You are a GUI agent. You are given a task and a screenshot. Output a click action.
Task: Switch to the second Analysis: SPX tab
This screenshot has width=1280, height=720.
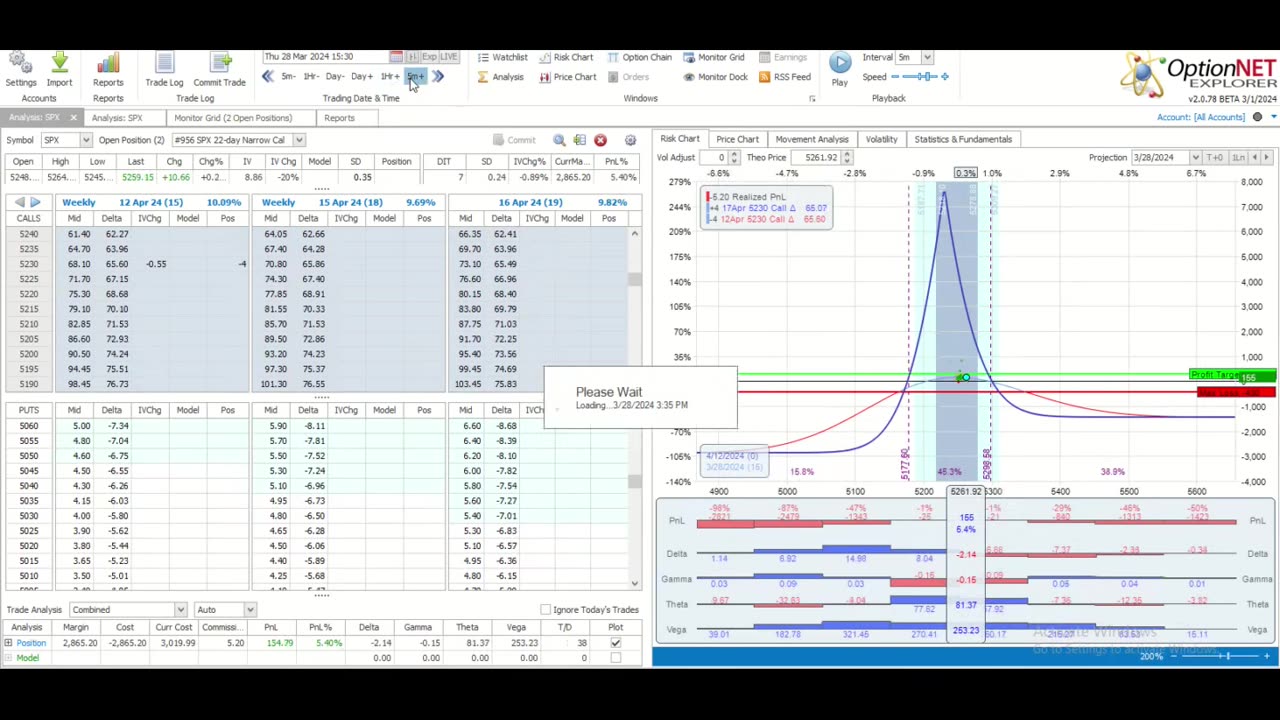point(117,118)
